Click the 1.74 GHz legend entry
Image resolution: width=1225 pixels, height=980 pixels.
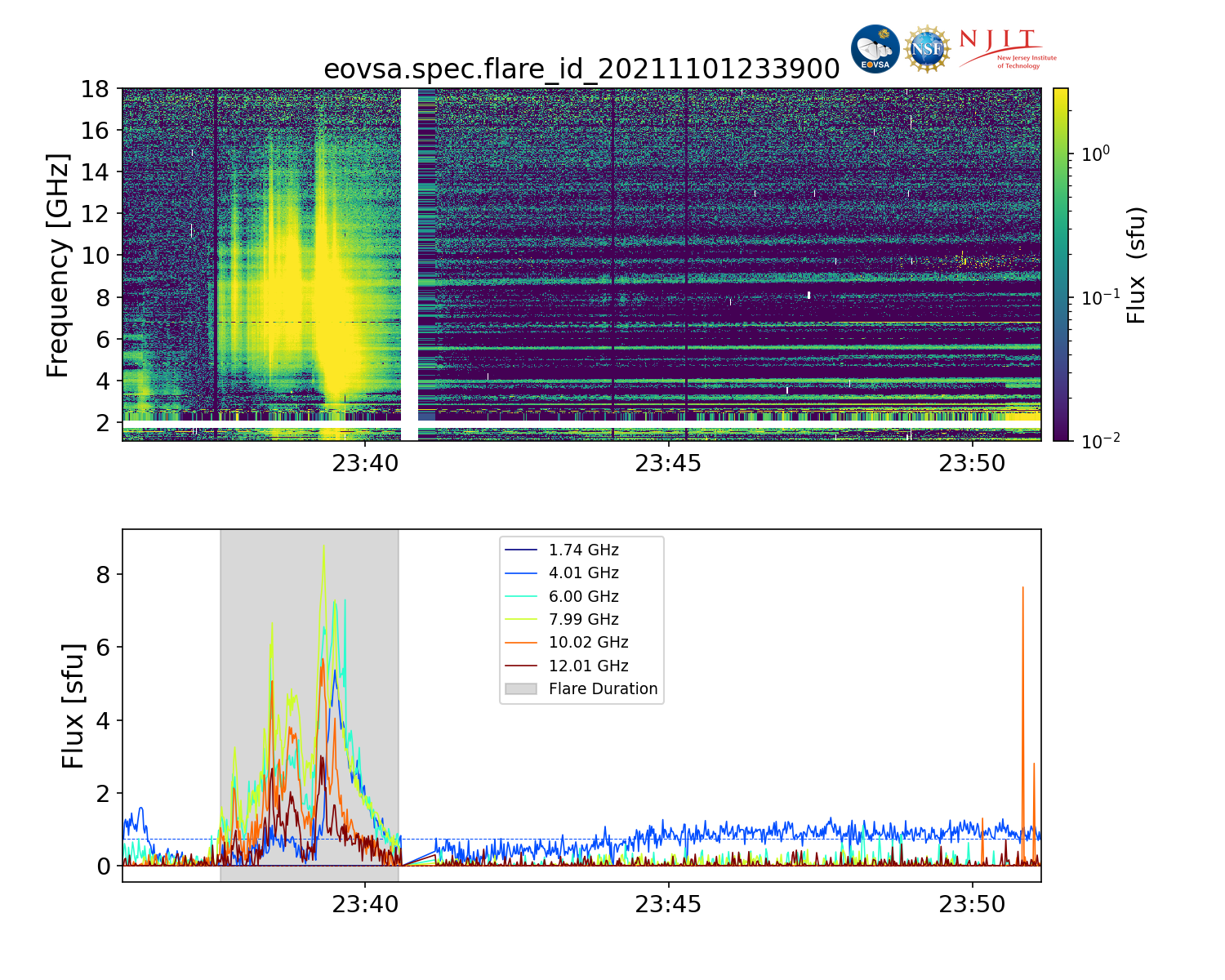coord(583,550)
